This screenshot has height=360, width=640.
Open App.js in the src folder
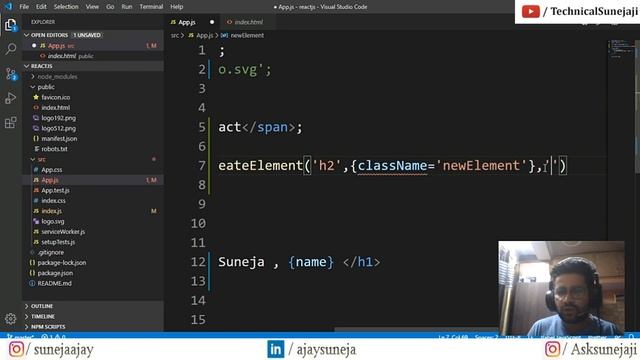click(50, 180)
